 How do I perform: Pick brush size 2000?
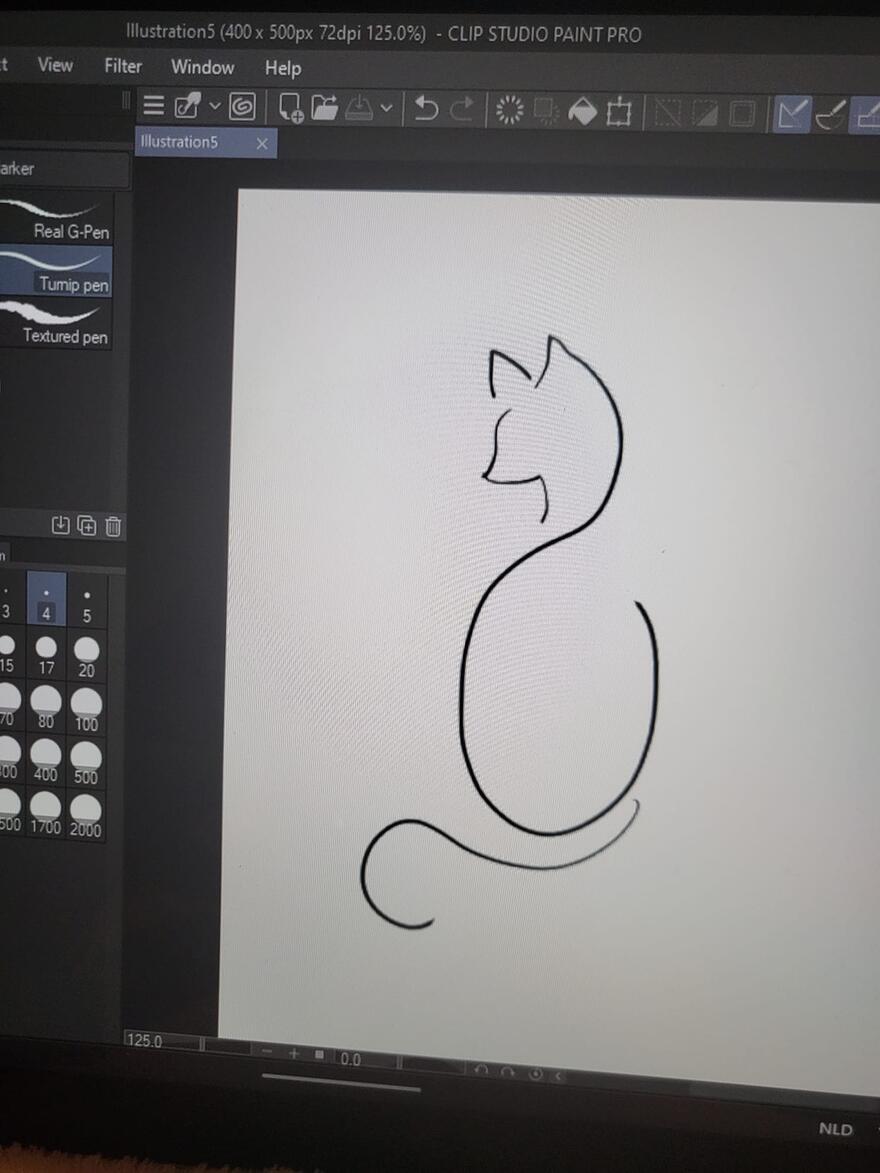pos(85,815)
